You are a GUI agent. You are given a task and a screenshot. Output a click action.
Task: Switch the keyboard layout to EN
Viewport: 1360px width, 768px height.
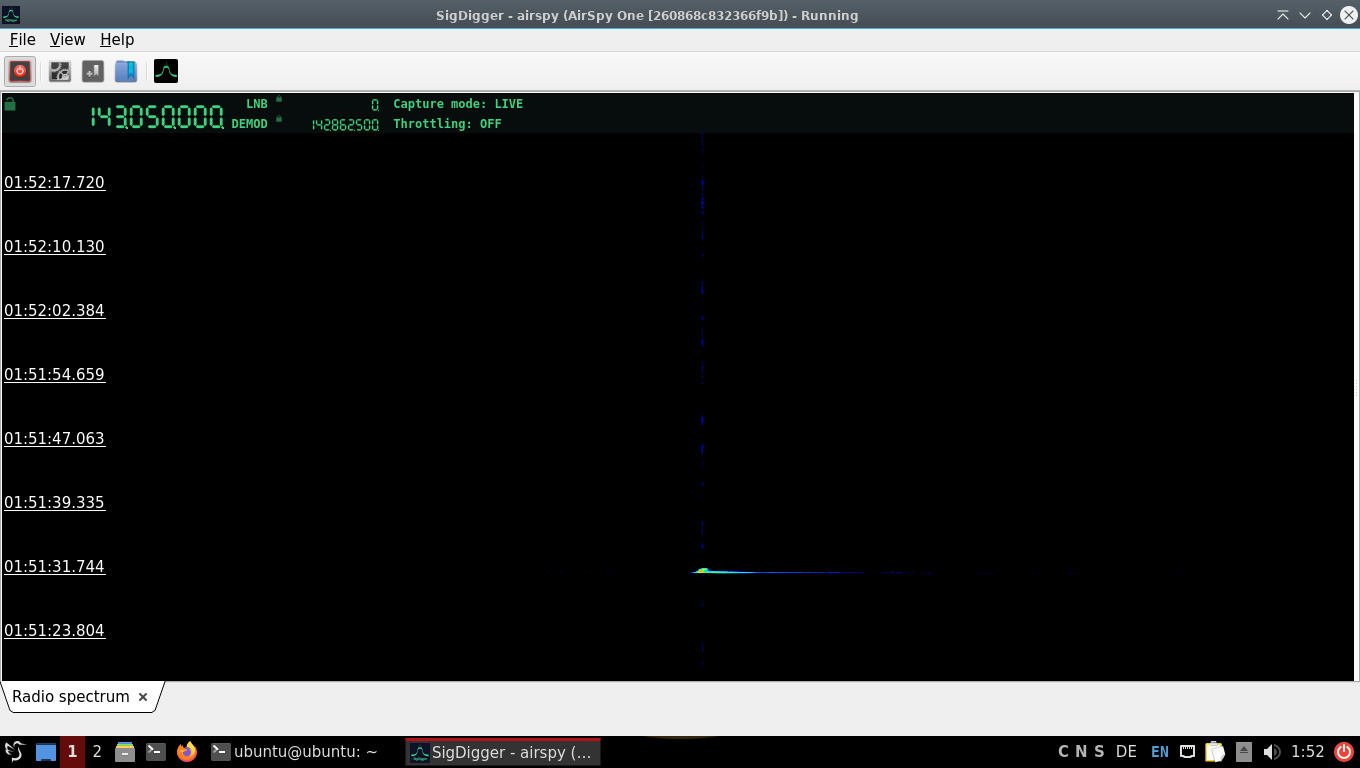pos(1160,752)
